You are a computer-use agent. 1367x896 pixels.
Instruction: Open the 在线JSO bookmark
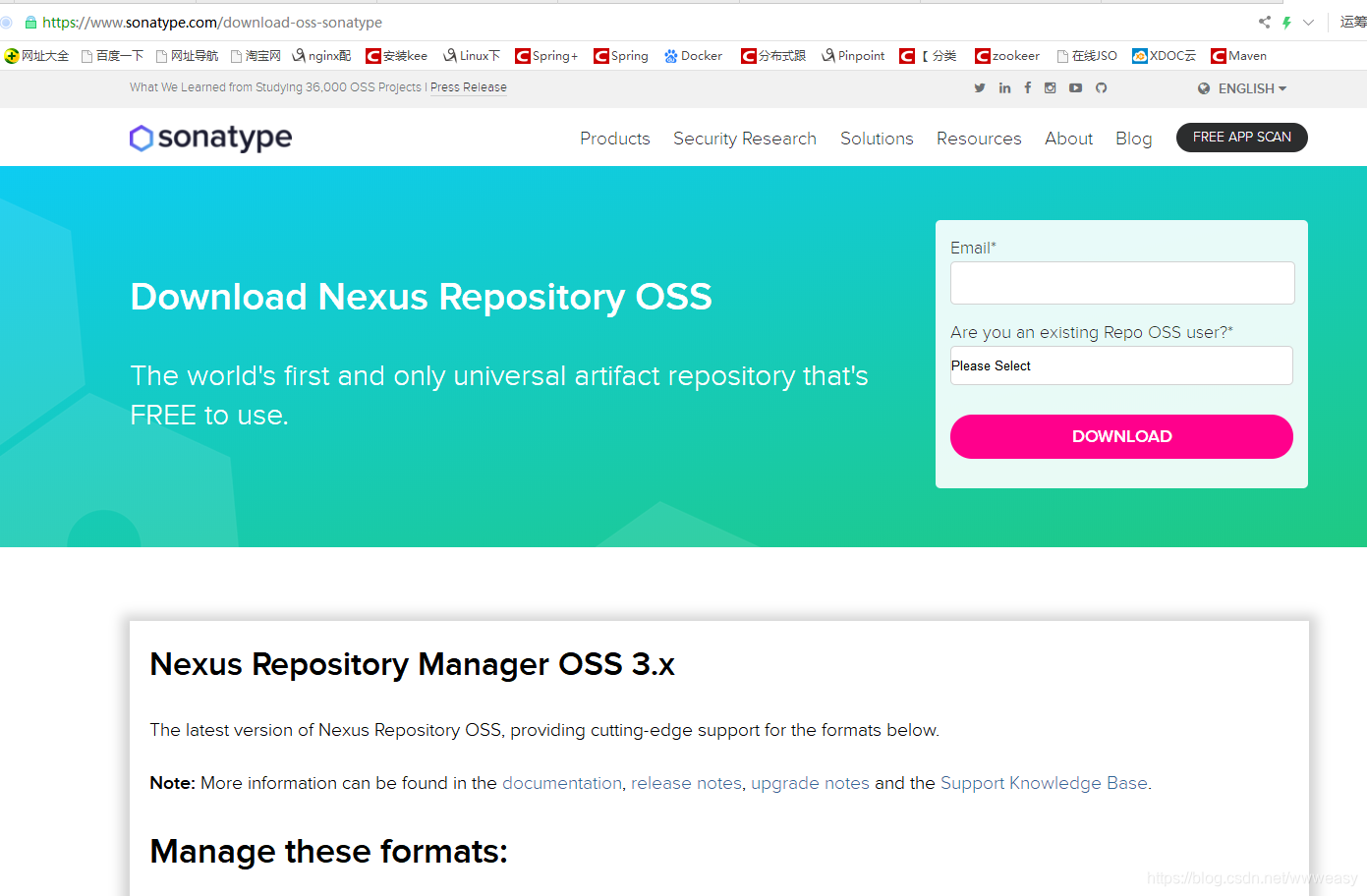[x=1087, y=56]
